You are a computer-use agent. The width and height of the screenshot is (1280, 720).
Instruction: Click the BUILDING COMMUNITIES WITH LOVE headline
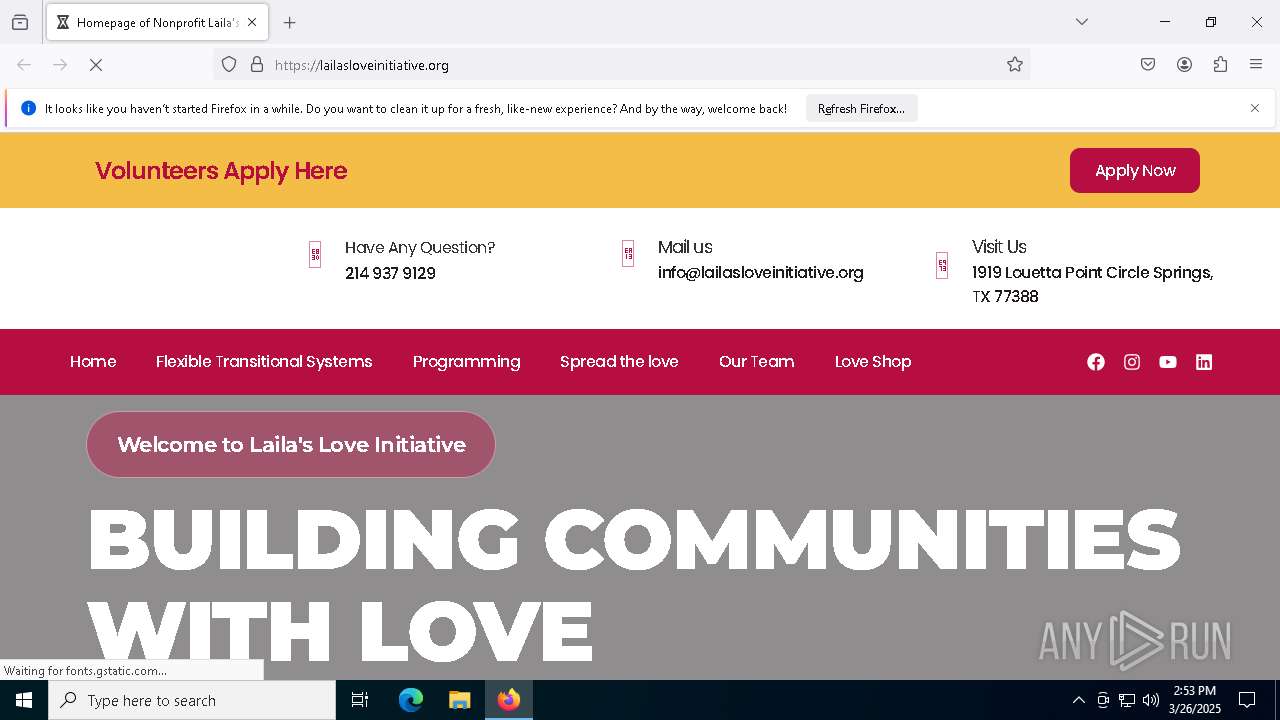pos(634,585)
